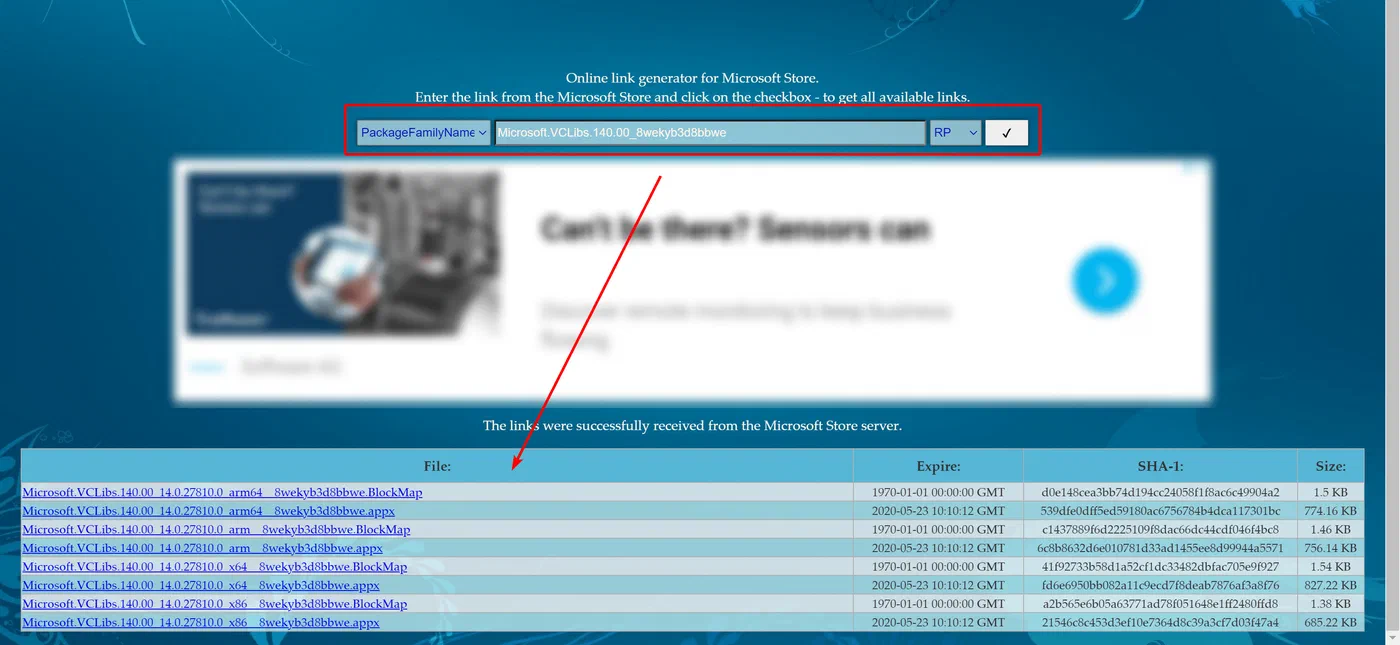This screenshot has height=645, width=1400.
Task: Click the 'File:' column header
Action: [x=437, y=466]
